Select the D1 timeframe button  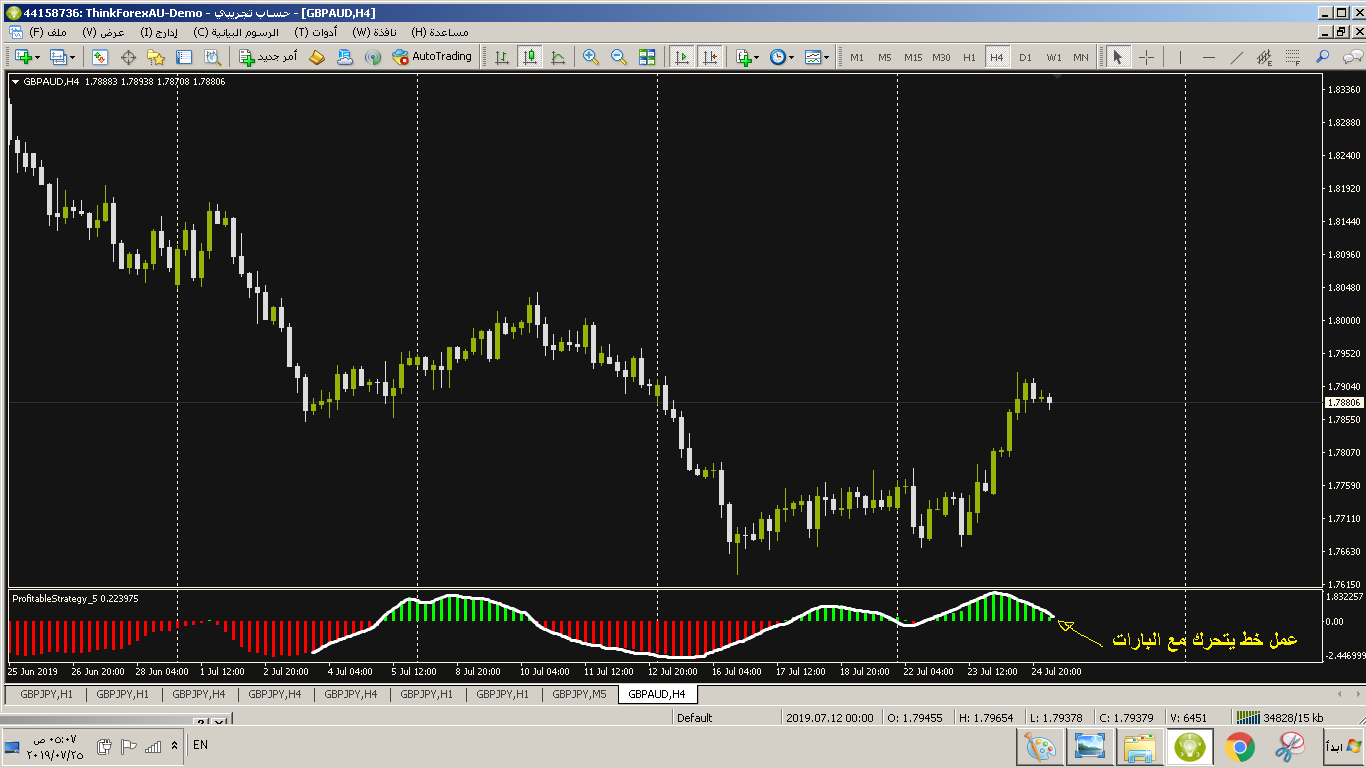point(1025,57)
